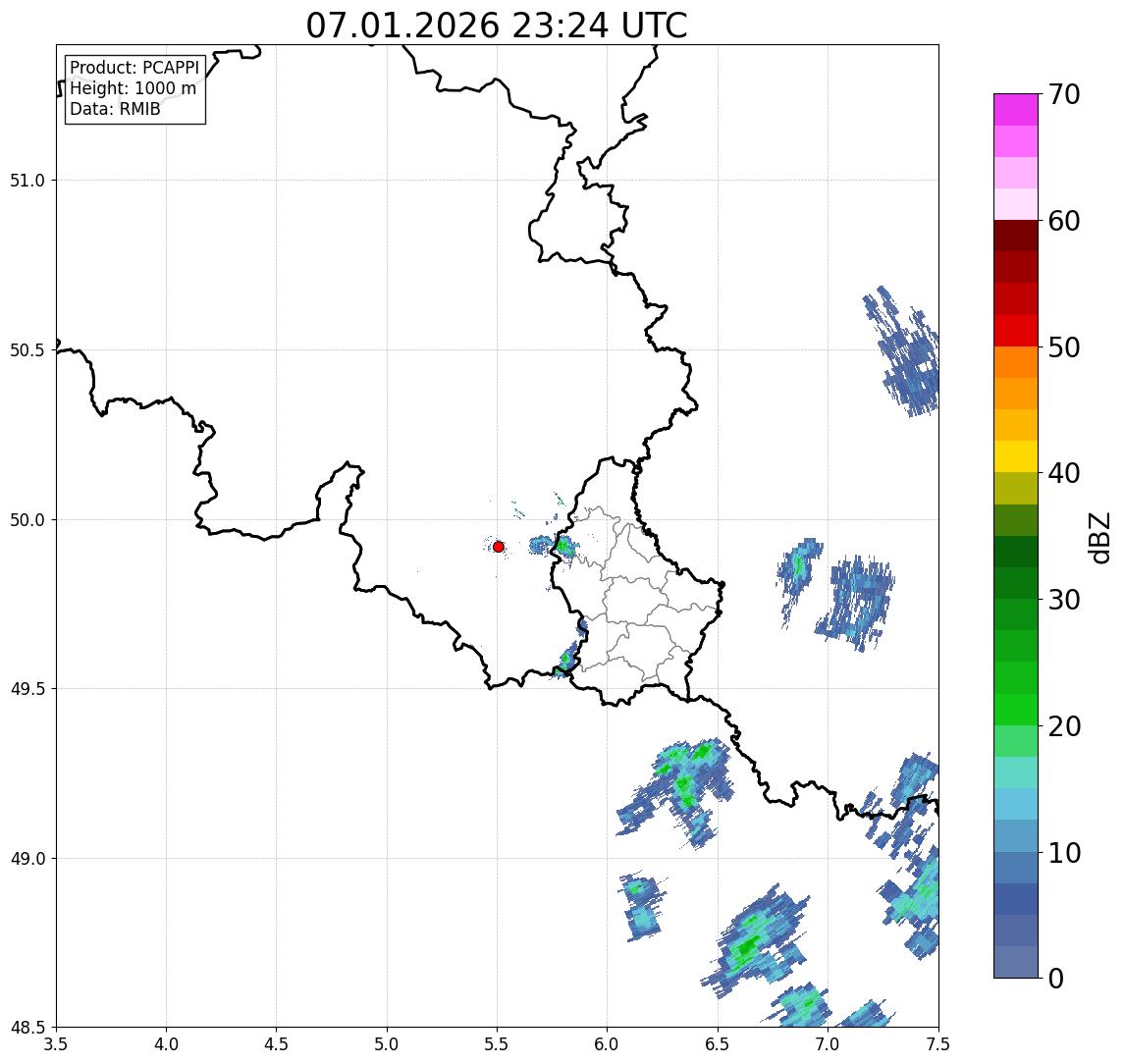Click the title '07.01.2026 23:24 UTC'

pos(496,26)
